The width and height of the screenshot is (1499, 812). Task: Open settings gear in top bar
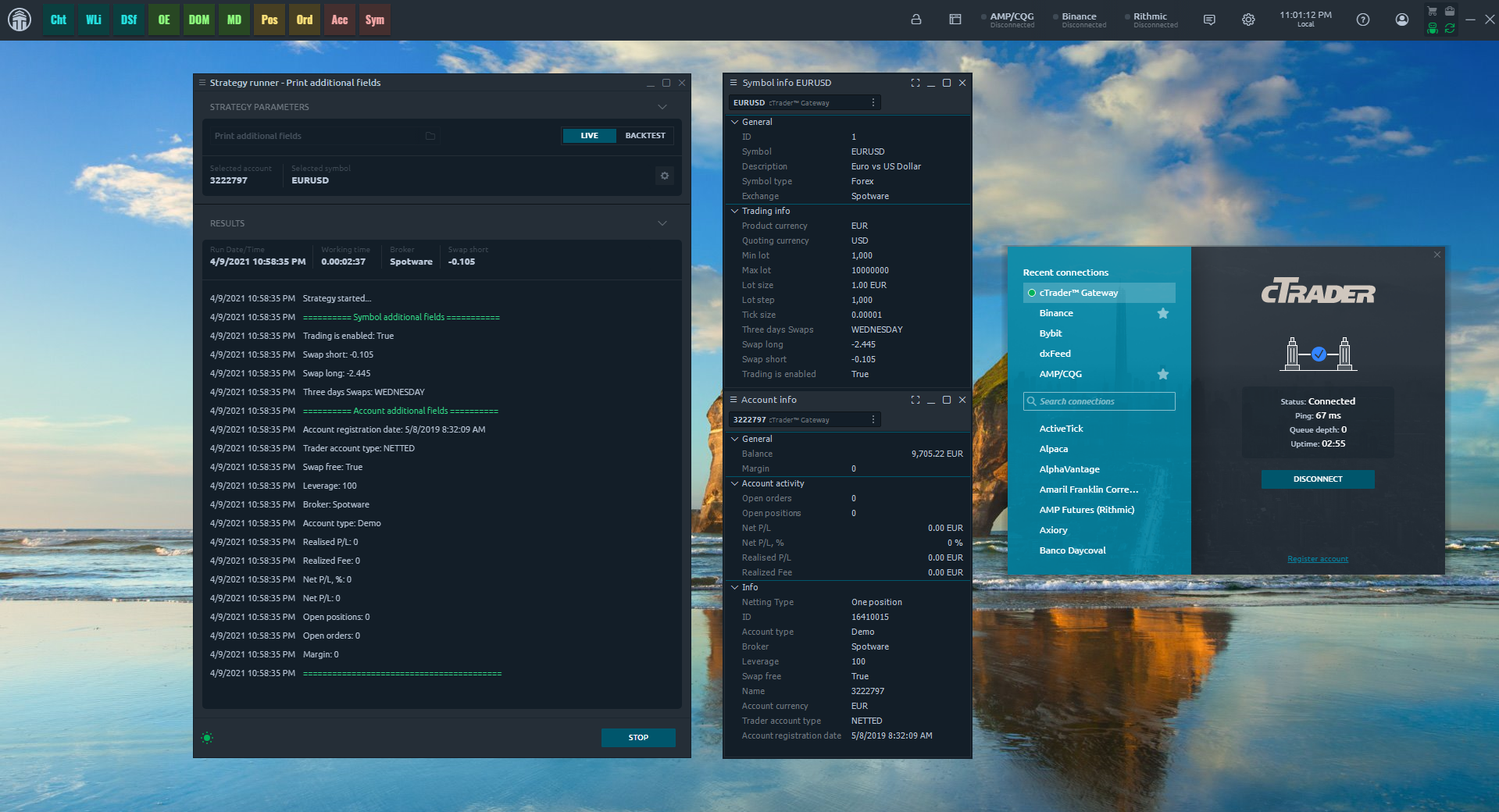pos(1247,20)
